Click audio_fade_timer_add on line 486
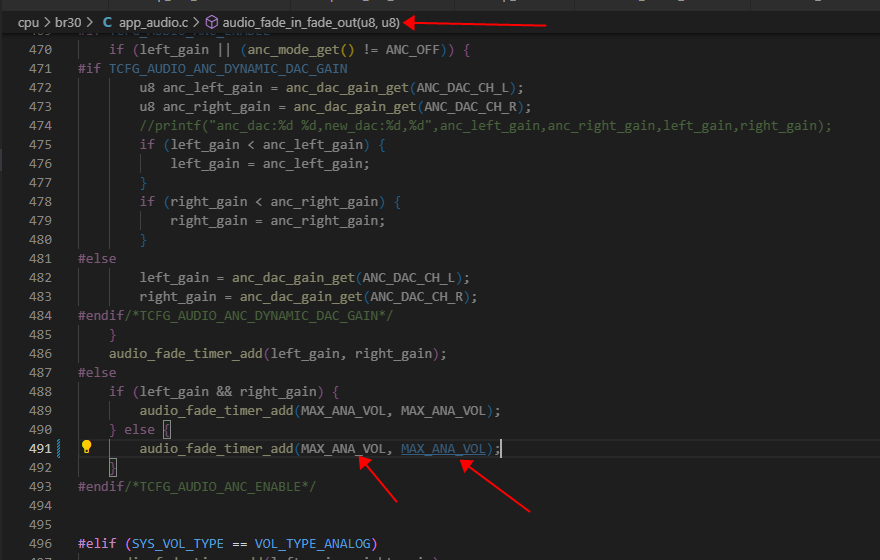 click(186, 354)
